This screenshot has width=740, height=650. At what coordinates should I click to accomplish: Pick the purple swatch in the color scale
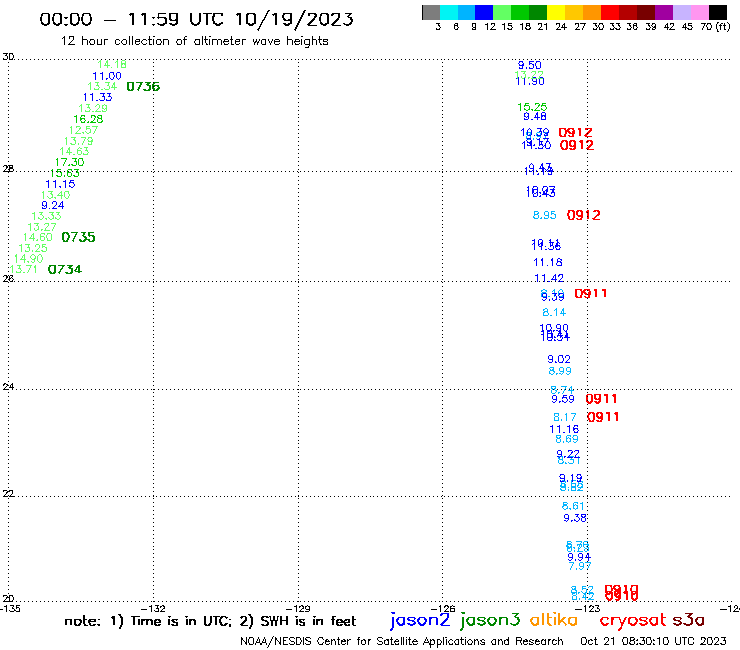663,12
